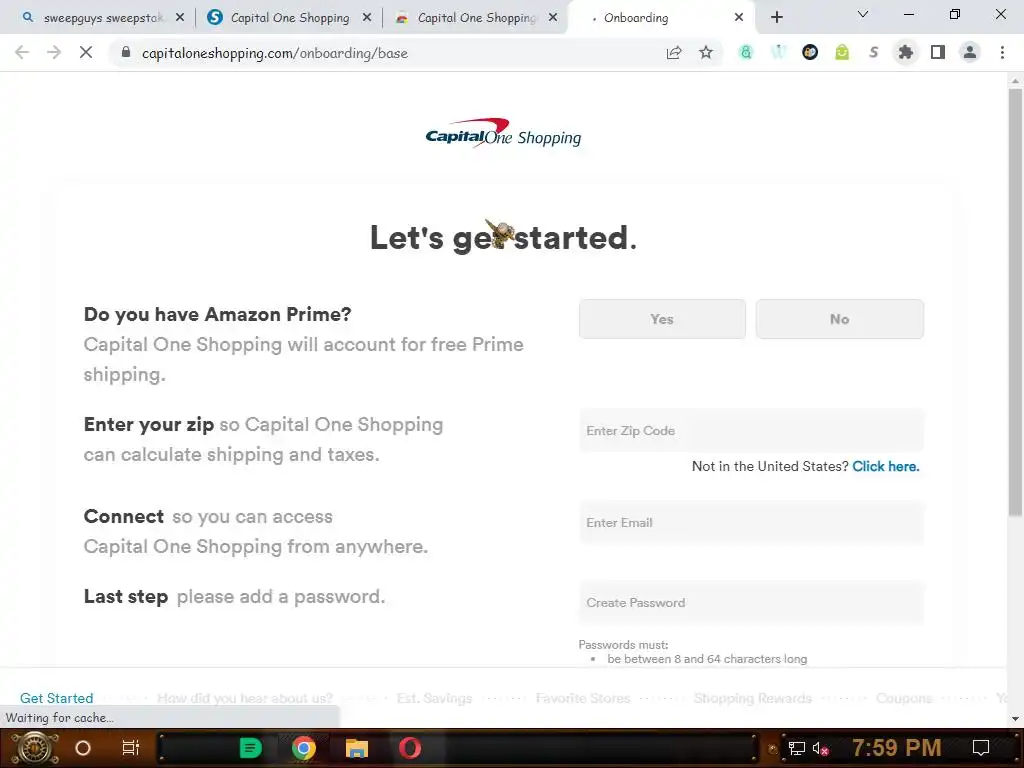Open the Chrome profile avatar
1024x768 pixels.
970,52
